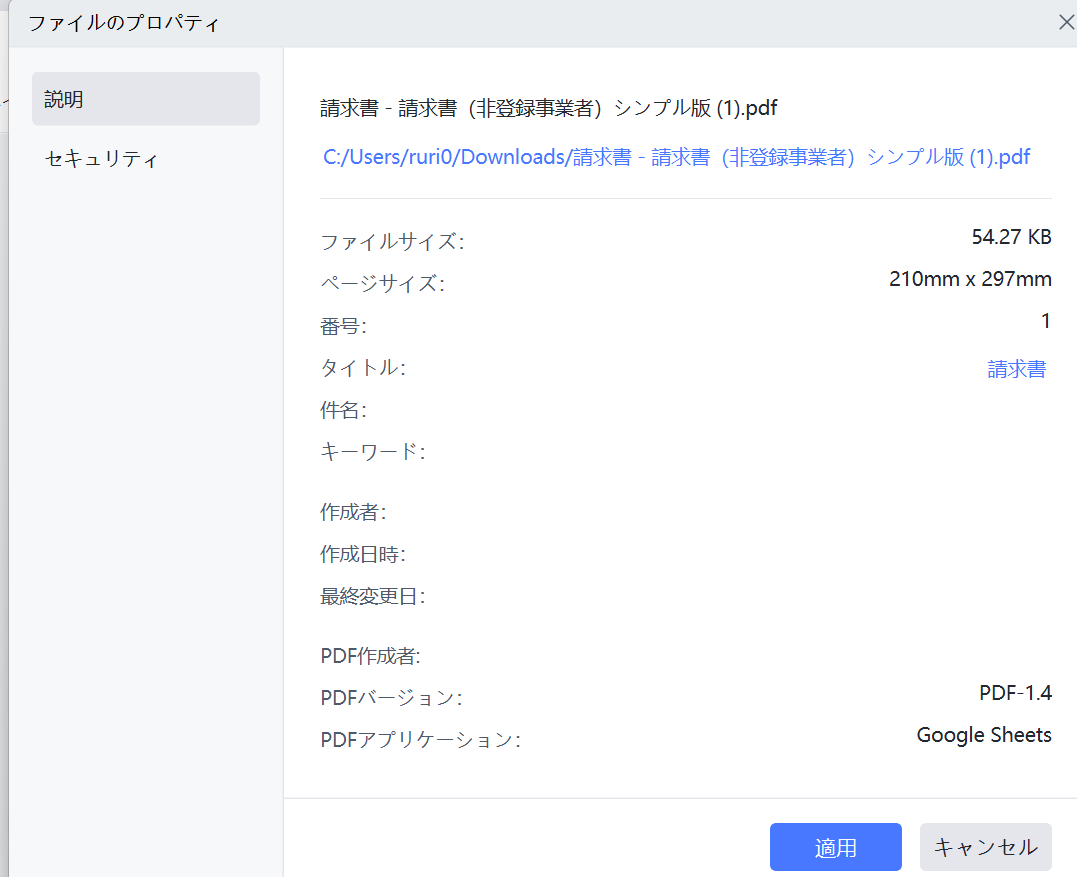Close the ファイルのプロパティ dialog
This screenshot has width=1077, height=877.
pos(1066,21)
